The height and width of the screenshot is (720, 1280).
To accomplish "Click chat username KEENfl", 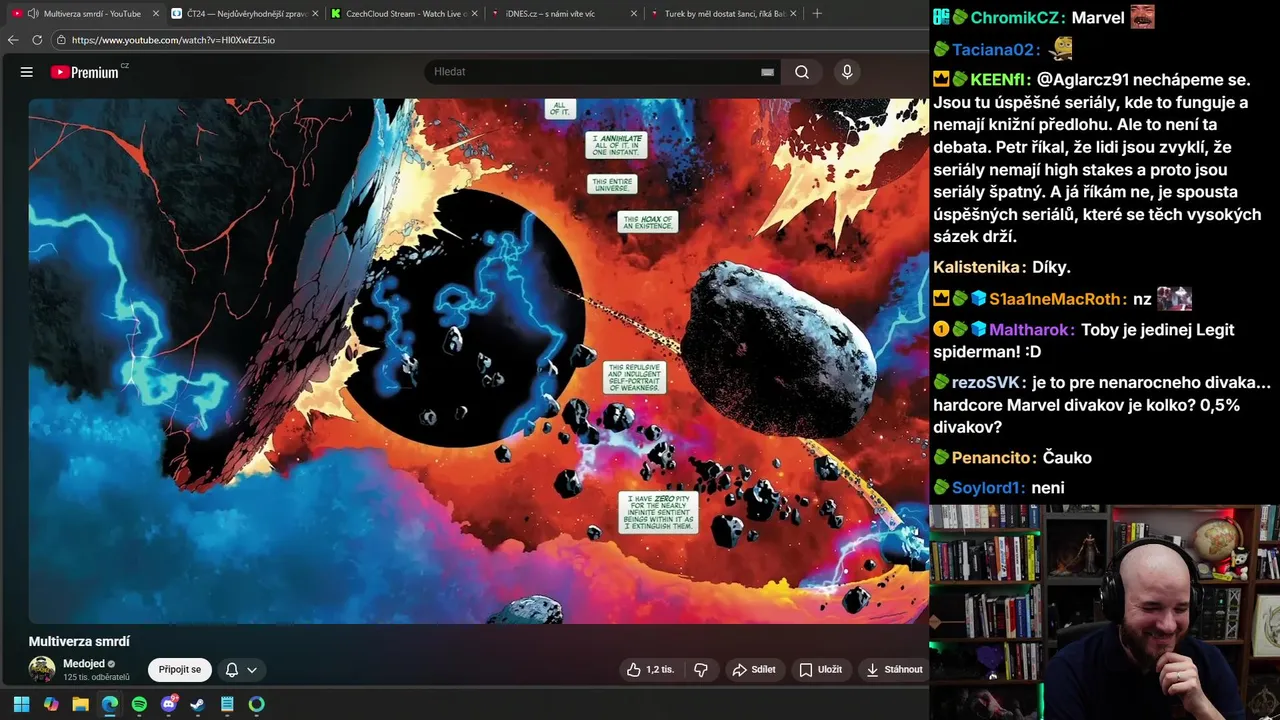I will pyautogui.click(x=1000, y=79).
